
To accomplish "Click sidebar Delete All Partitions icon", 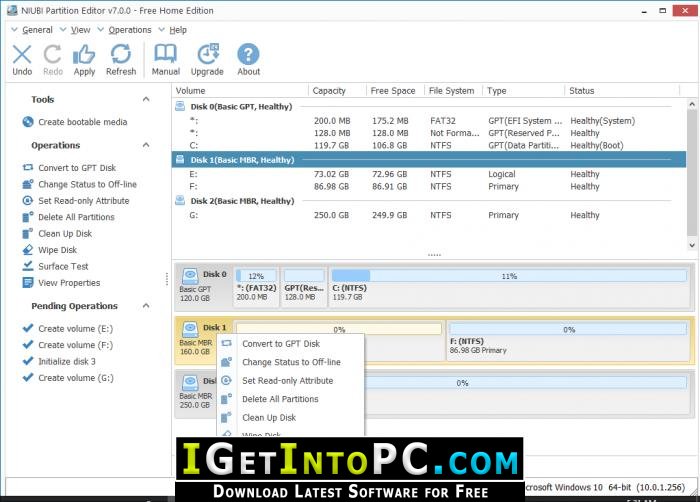I will click(x=28, y=217).
